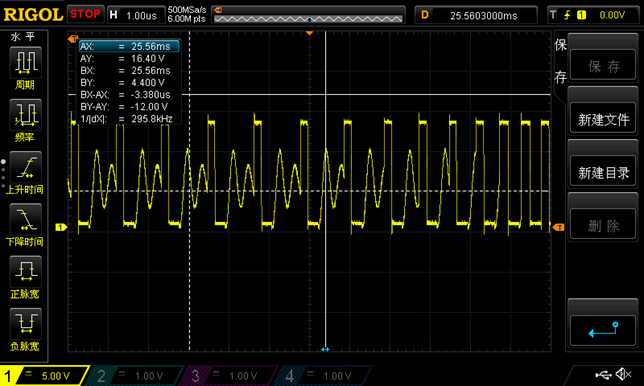This screenshot has width=644, height=386.
Task: Click the USB connection status icon
Action: pyautogui.click(x=603, y=374)
